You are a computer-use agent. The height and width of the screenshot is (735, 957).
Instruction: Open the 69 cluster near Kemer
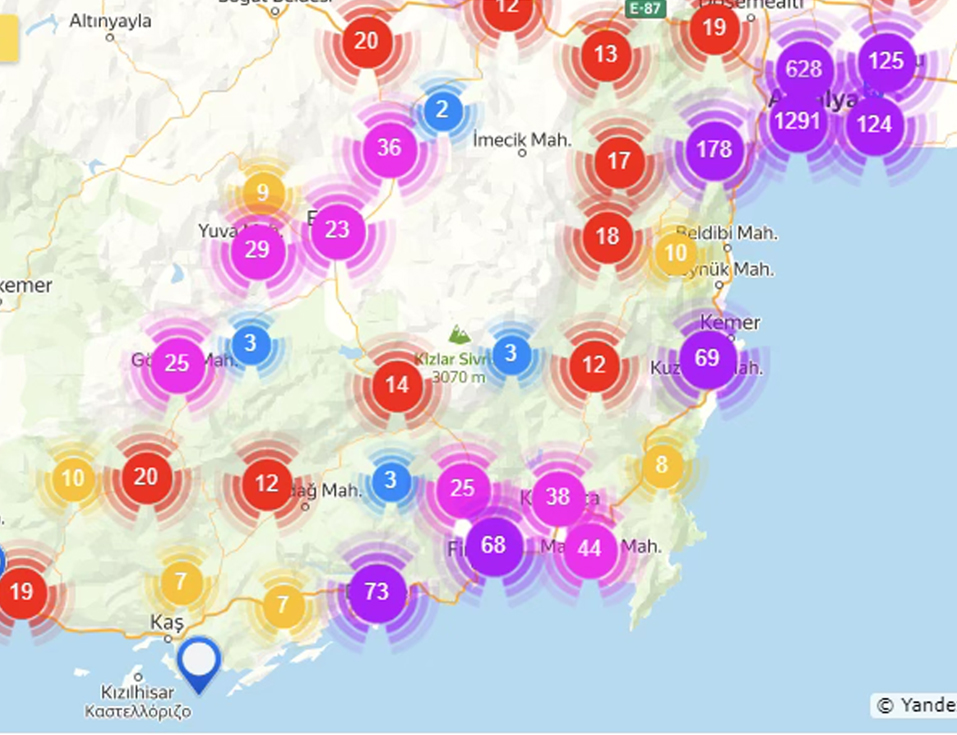point(707,358)
